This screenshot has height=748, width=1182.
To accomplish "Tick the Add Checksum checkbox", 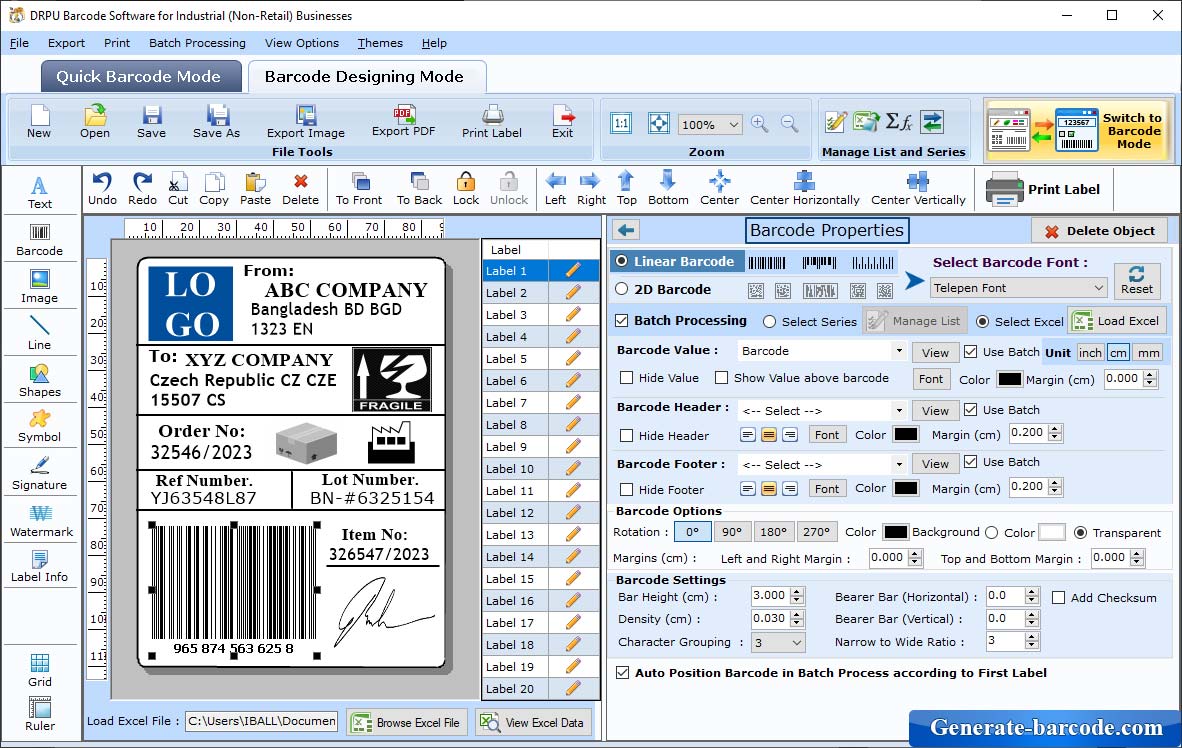I will coord(1058,597).
